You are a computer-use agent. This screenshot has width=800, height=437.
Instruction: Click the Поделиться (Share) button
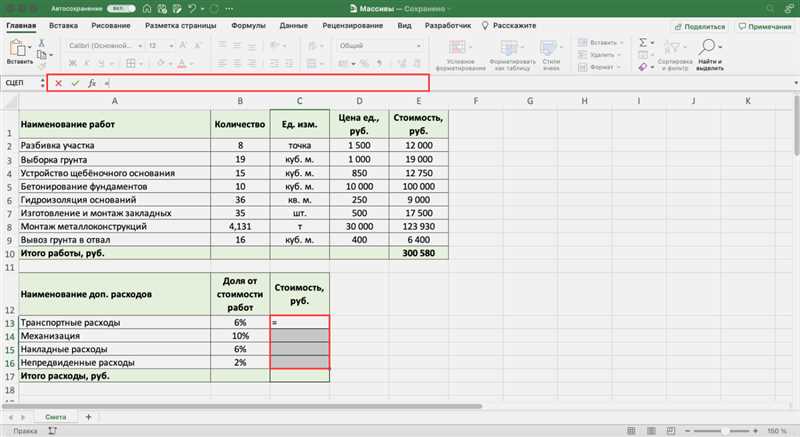[700, 27]
